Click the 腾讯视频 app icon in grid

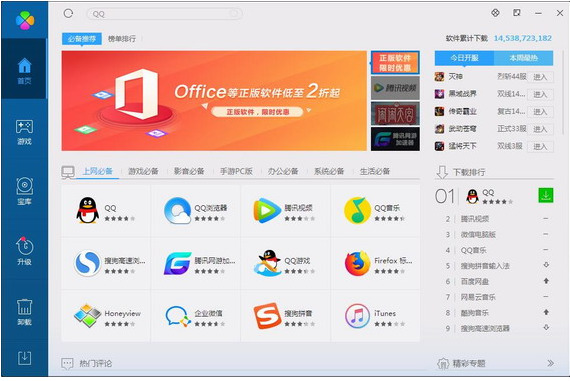267,210
